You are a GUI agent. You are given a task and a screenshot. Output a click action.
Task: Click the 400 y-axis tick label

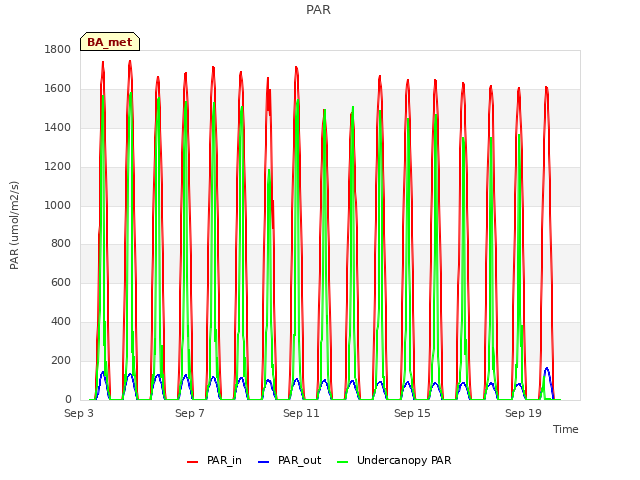tap(61, 322)
